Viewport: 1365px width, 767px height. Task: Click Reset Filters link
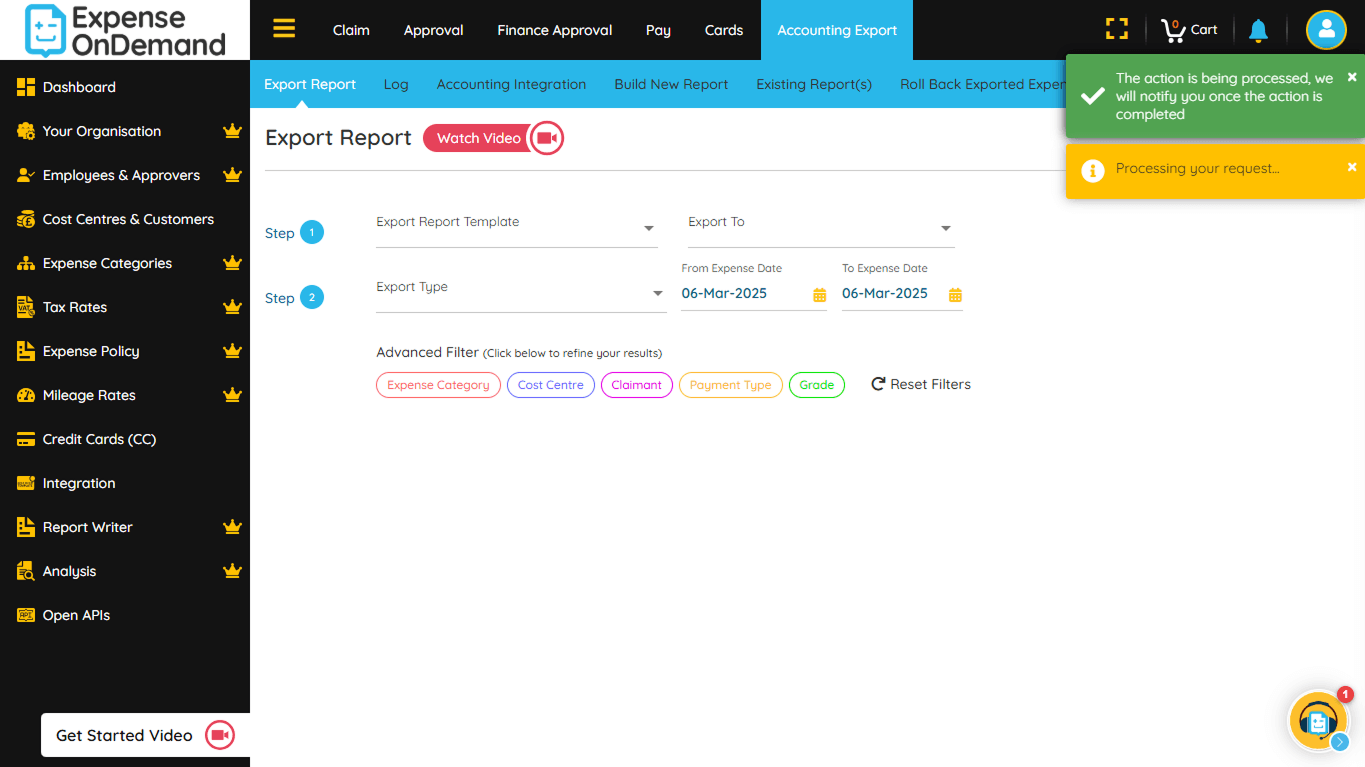click(x=921, y=384)
